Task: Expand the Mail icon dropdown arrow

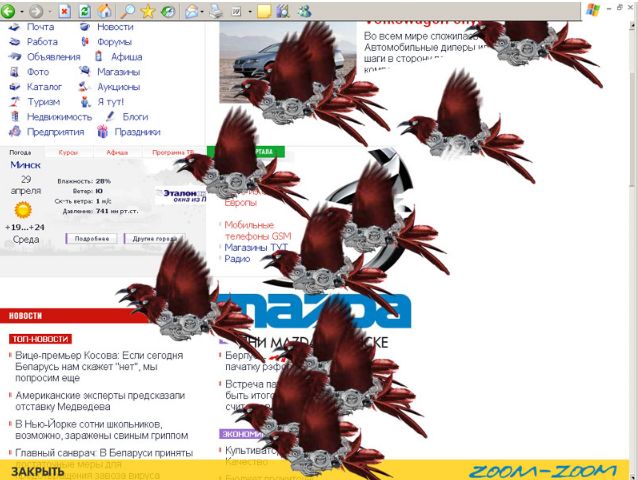Action: pyautogui.click(x=202, y=11)
